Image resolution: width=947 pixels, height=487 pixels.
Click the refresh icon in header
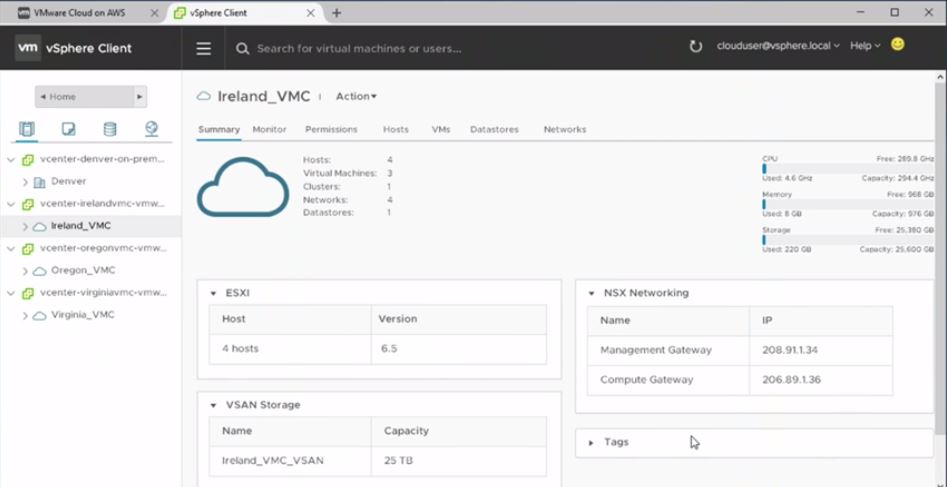[x=696, y=47]
